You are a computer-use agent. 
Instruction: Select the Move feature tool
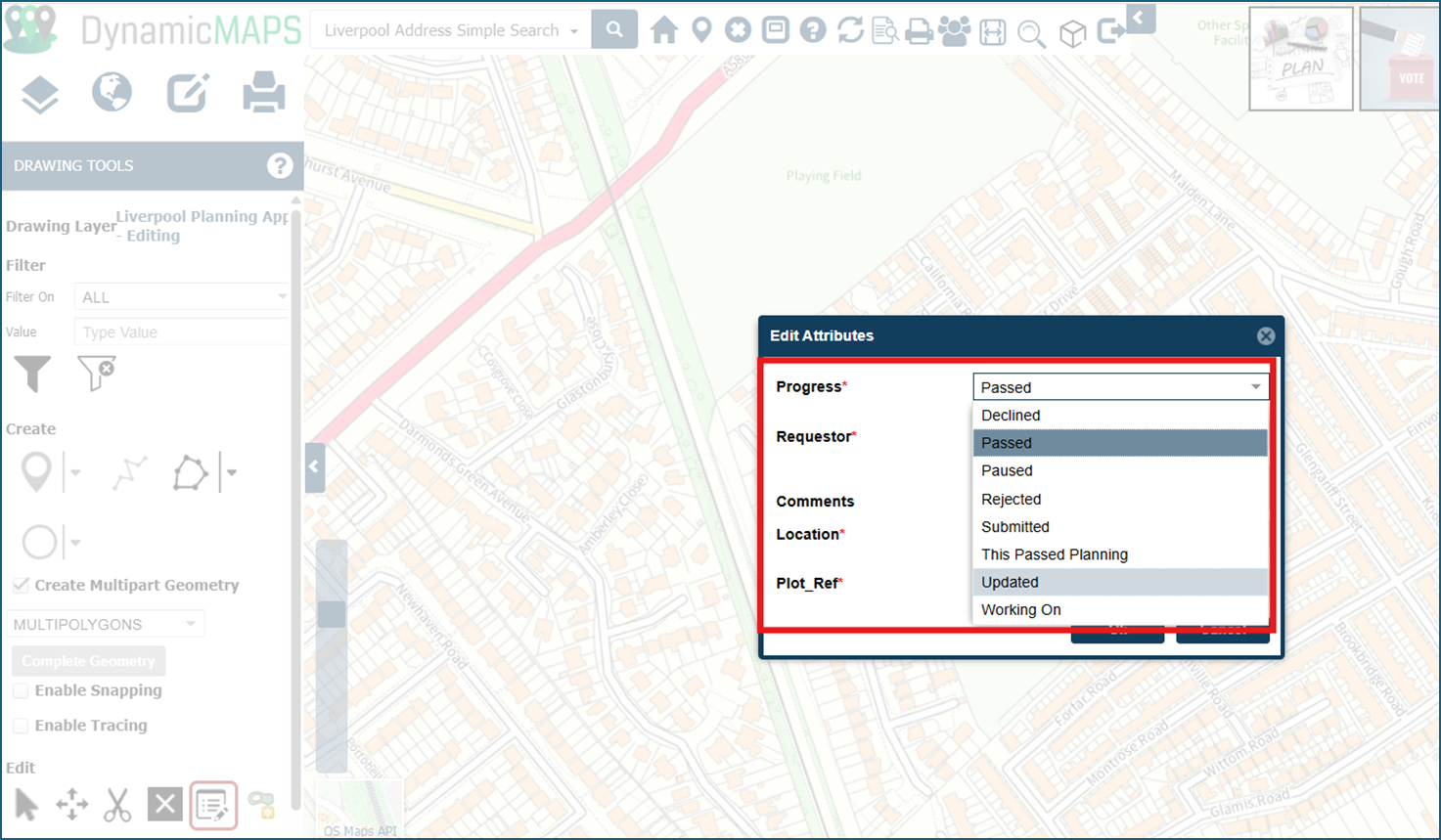70,804
